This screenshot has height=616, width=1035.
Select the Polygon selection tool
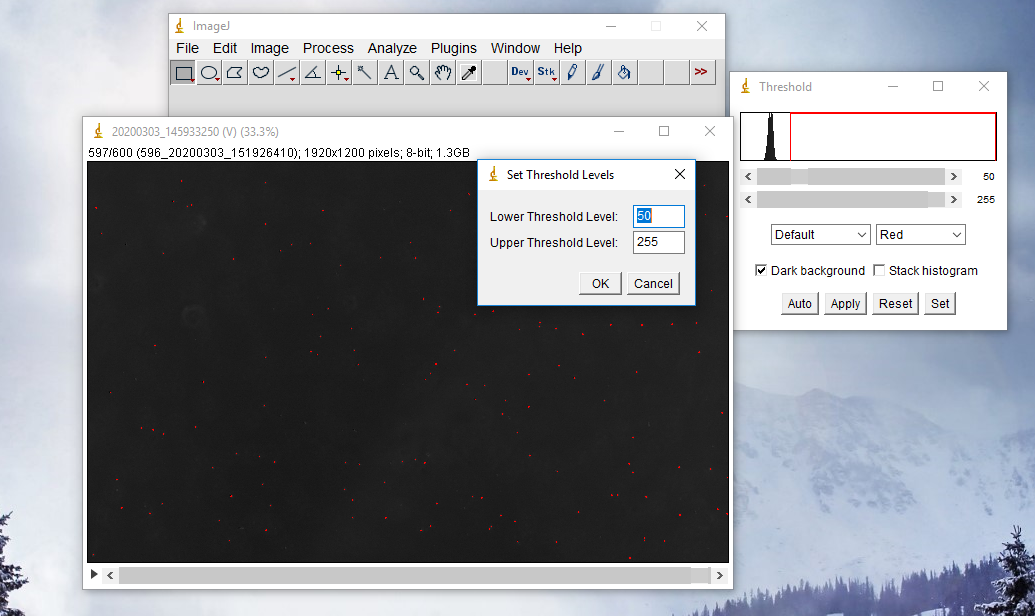click(235, 73)
